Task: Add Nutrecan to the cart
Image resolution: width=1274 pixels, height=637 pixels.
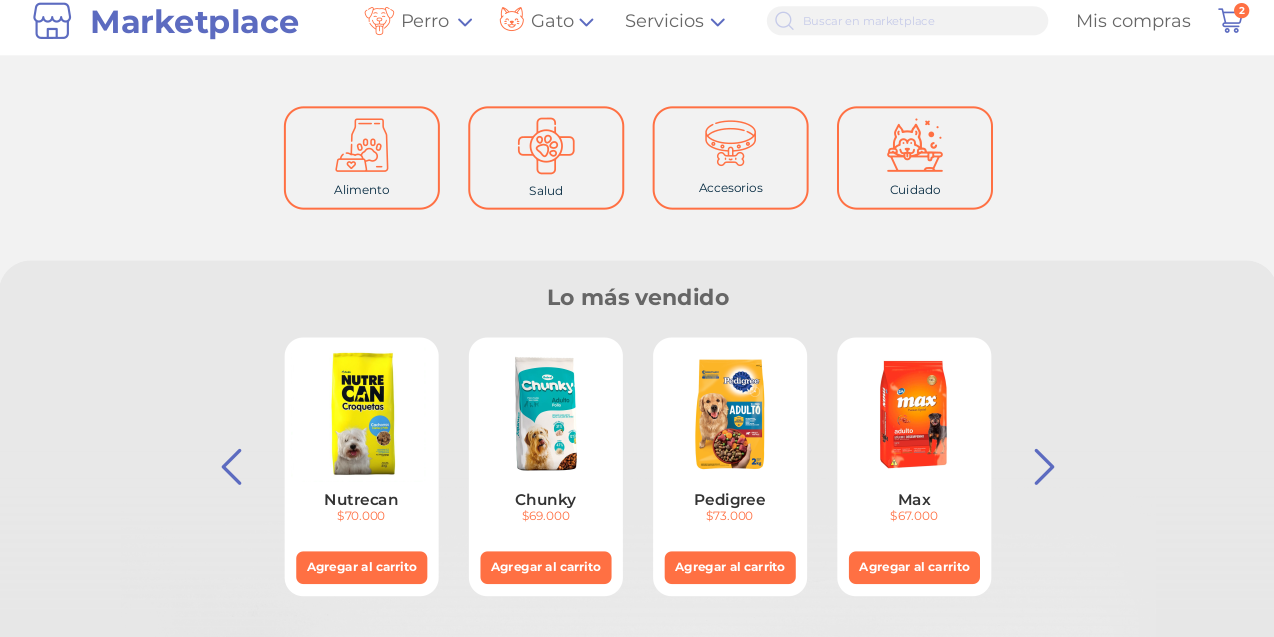Action: click(x=362, y=567)
